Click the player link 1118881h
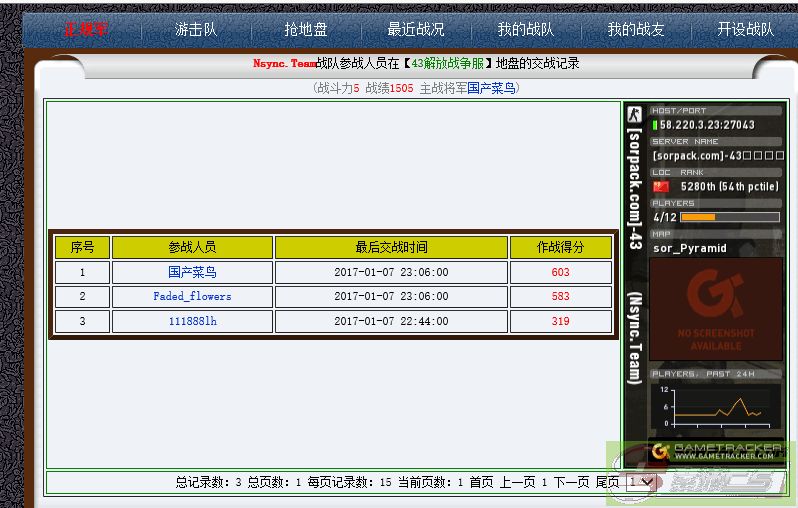This screenshot has width=798, height=508. pyautogui.click(x=192, y=321)
